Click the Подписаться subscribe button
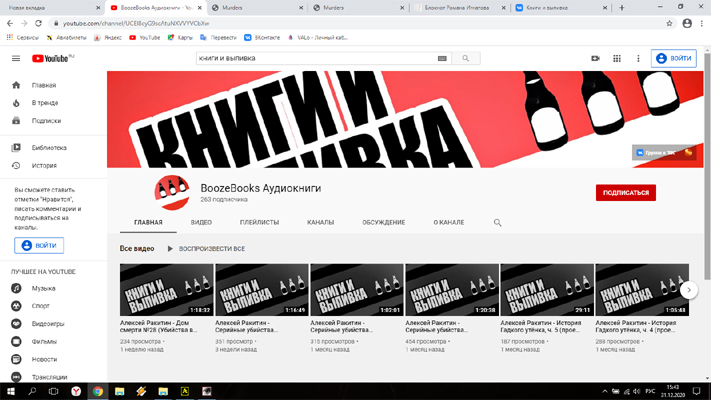This screenshot has width=711, height=400. 626,193
